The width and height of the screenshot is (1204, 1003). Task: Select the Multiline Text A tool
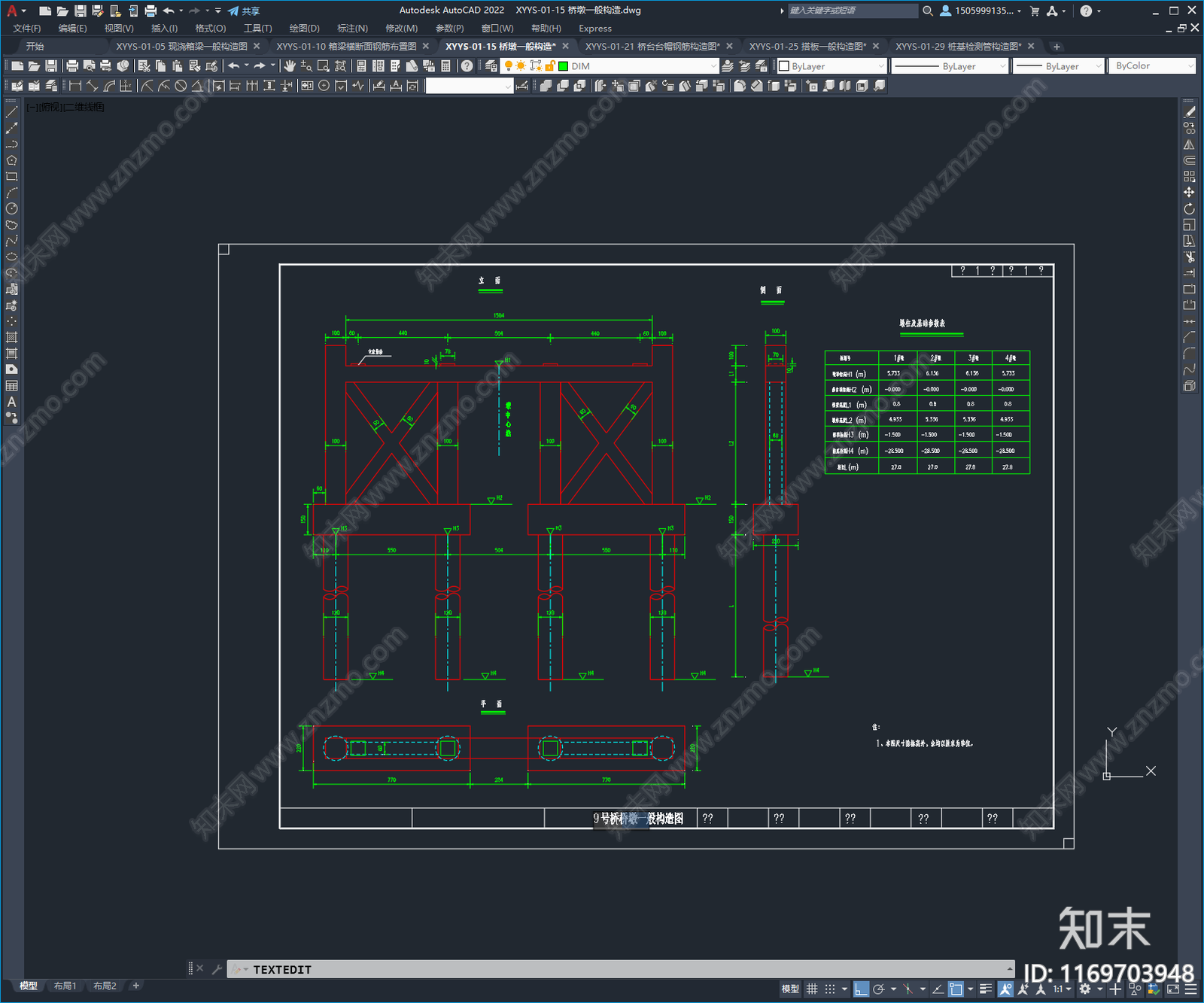tap(12, 402)
